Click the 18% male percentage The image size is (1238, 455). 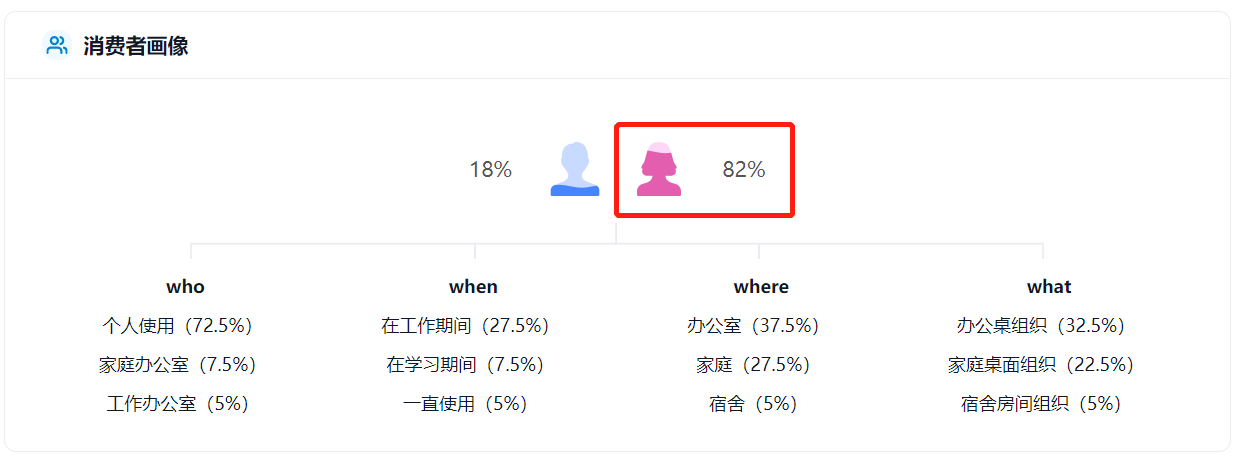pos(490,170)
